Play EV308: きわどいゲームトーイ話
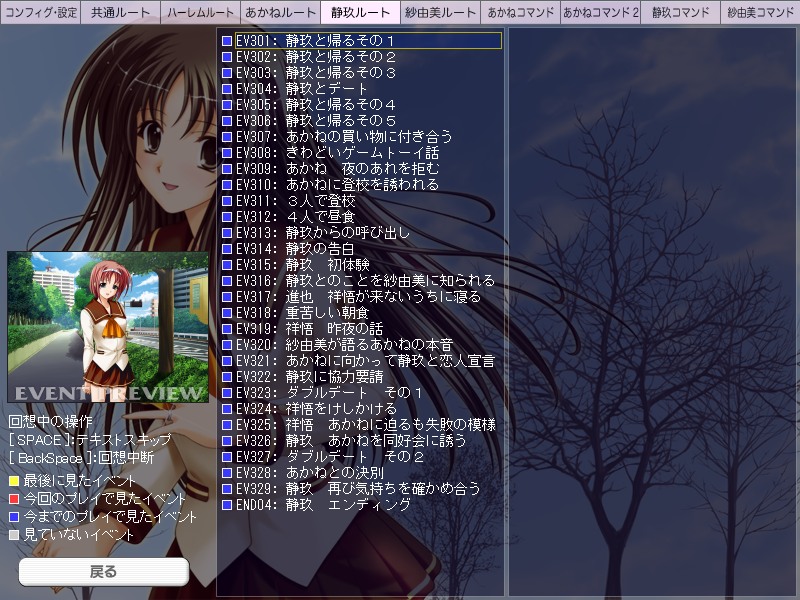Viewport: 800px width, 600px height. pos(337,153)
